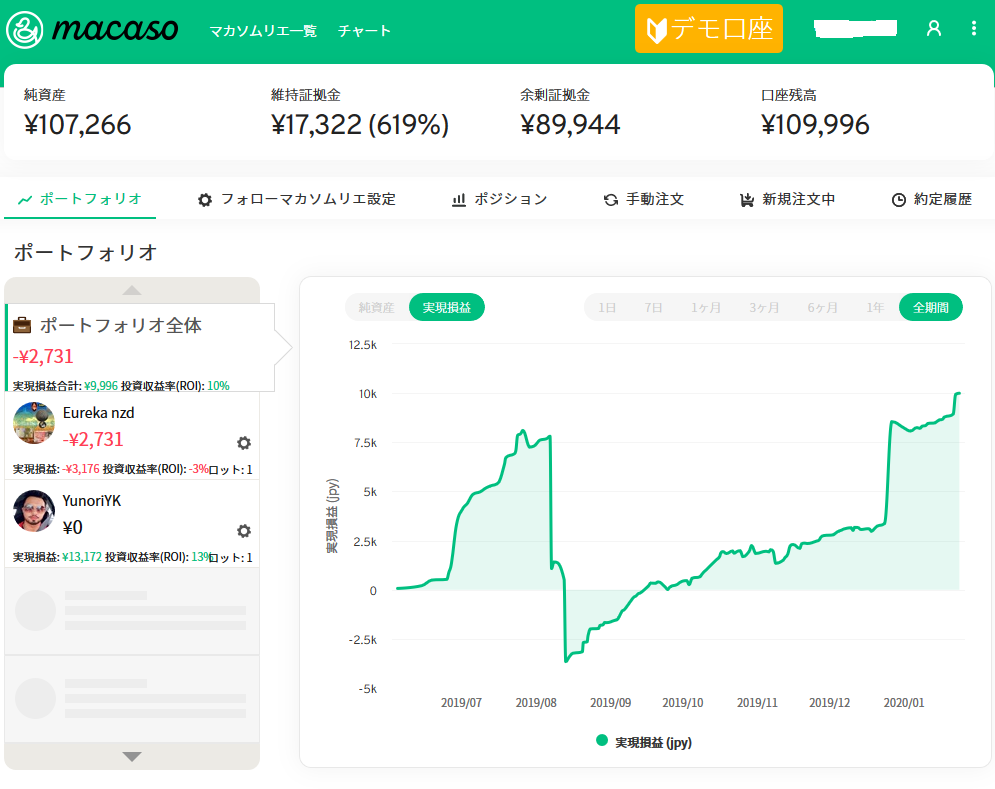Click the macaso logo icon
This screenshot has height=789, width=995.
point(24,29)
